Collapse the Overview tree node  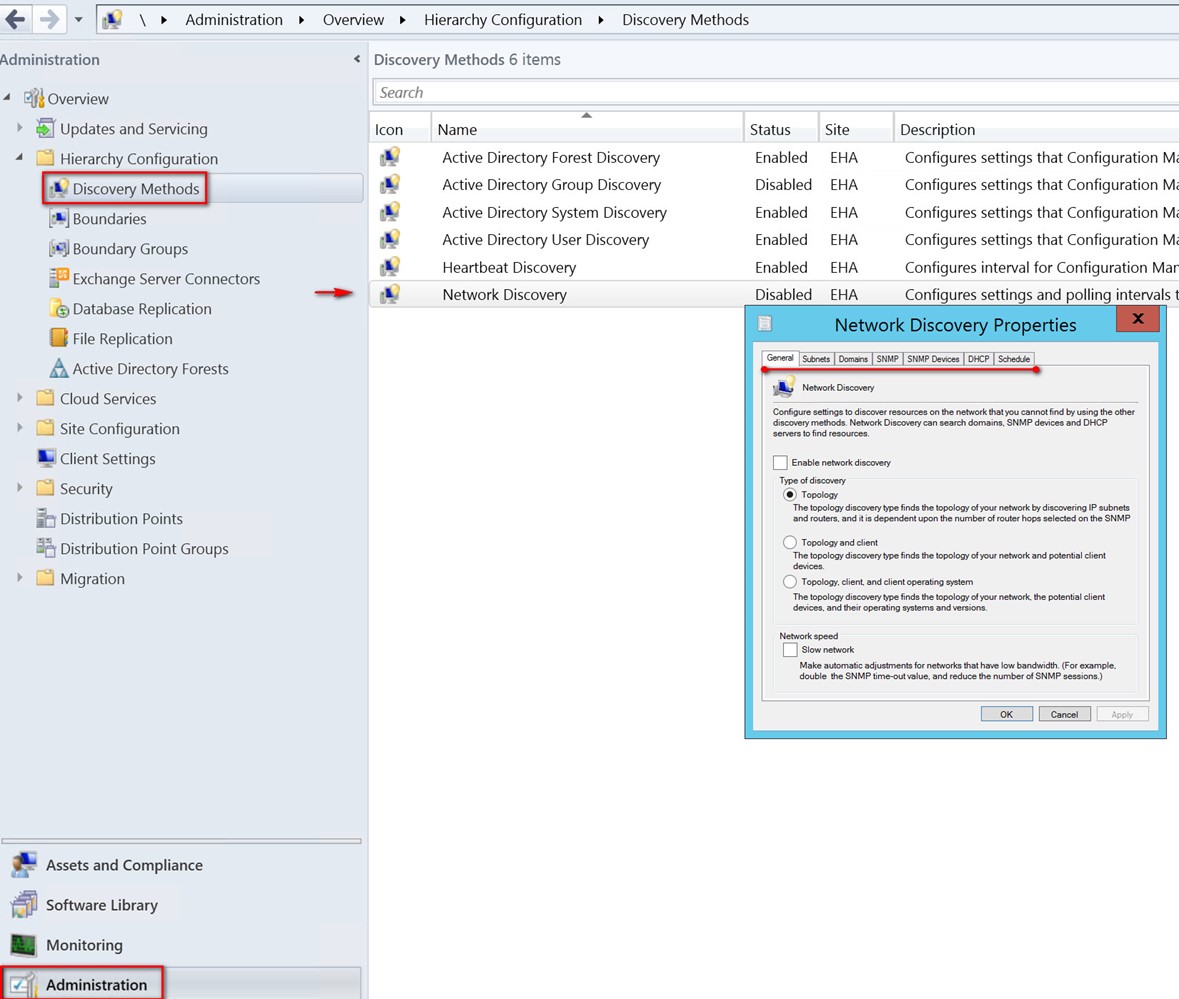pyautogui.click(x=8, y=97)
